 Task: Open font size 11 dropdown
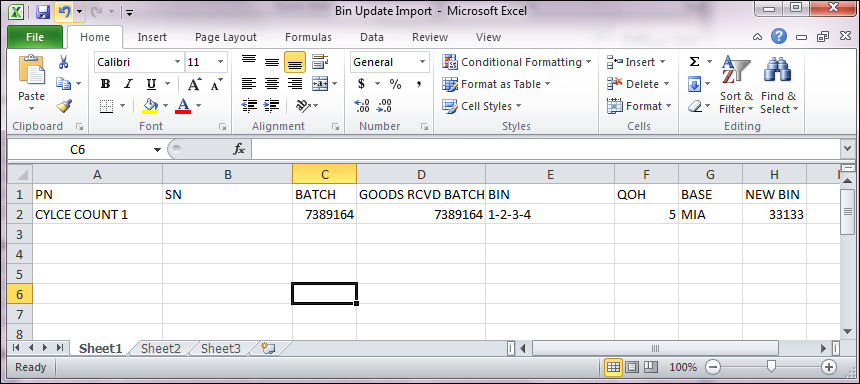click(220, 62)
